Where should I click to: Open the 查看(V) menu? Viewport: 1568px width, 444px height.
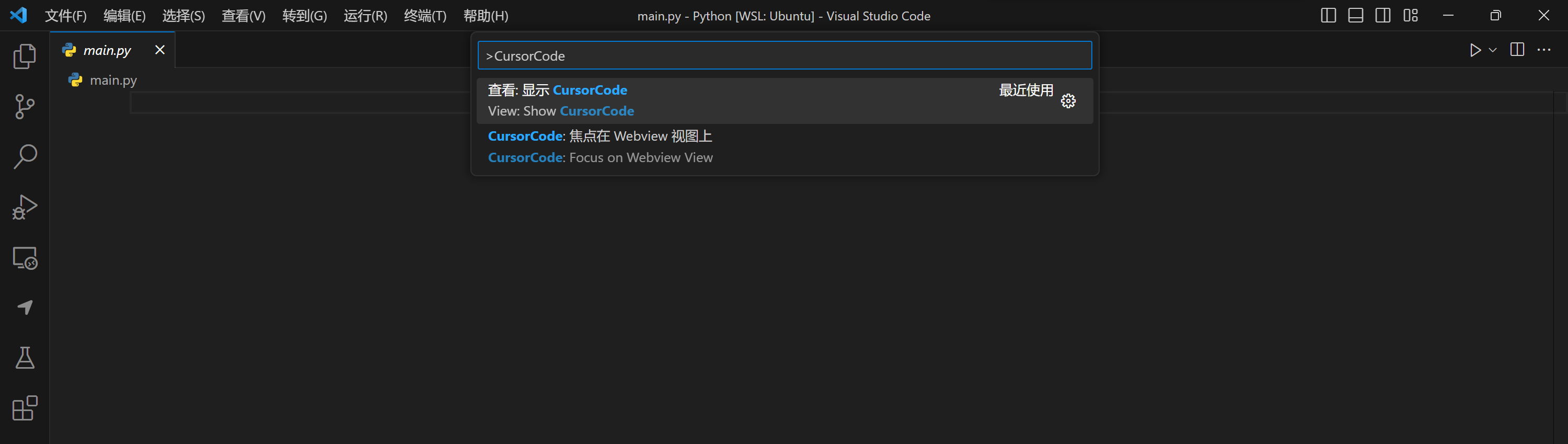pyautogui.click(x=244, y=16)
